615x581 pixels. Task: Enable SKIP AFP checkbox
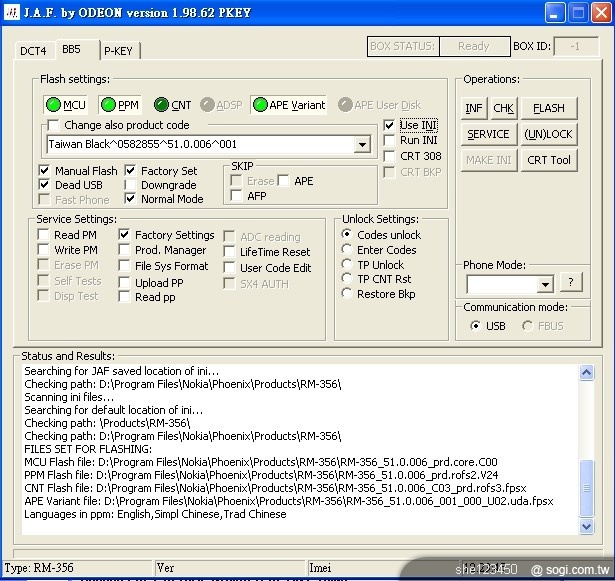236,195
